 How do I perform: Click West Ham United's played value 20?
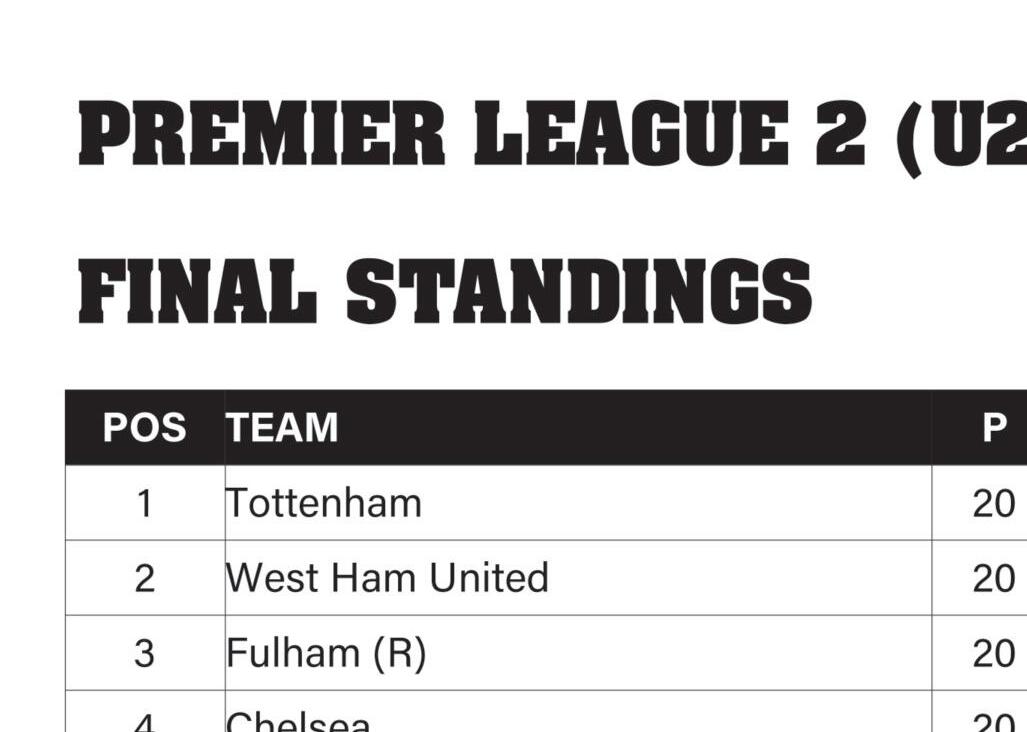tap(994, 579)
